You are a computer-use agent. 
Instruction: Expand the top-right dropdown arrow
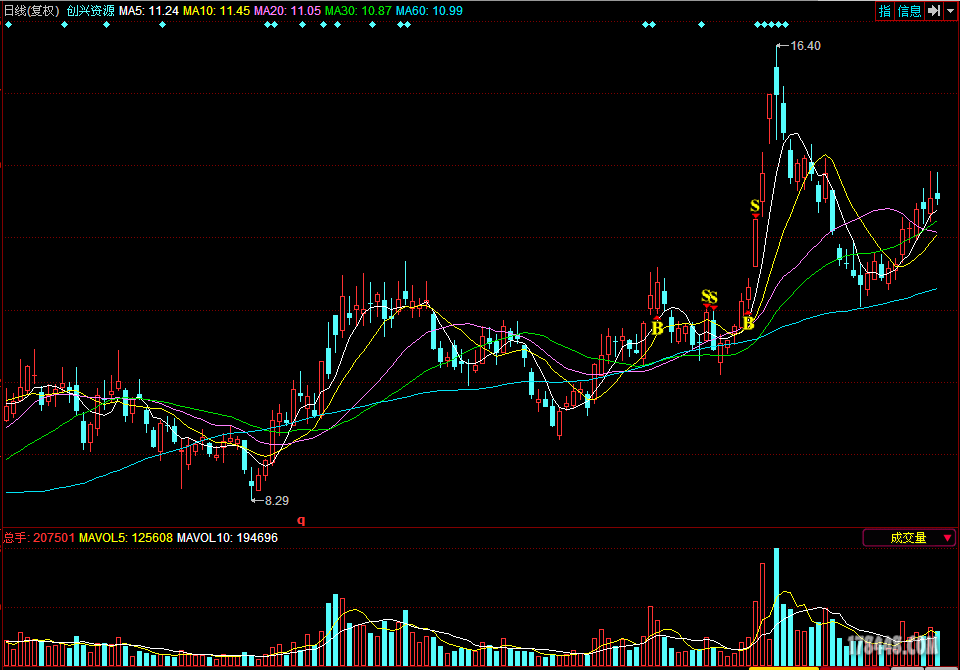[950, 10]
